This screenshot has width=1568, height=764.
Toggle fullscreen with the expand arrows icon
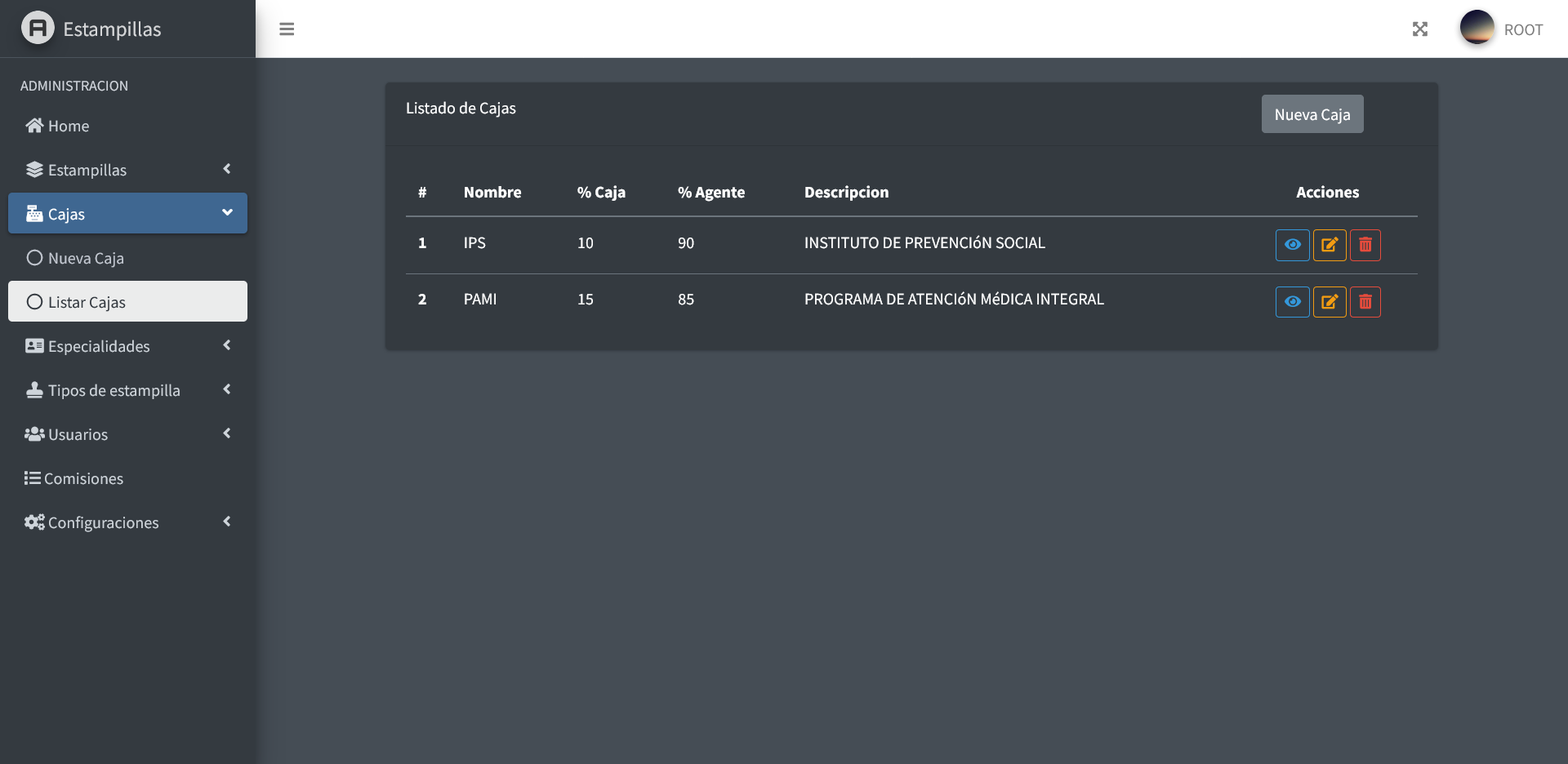coord(1420,29)
